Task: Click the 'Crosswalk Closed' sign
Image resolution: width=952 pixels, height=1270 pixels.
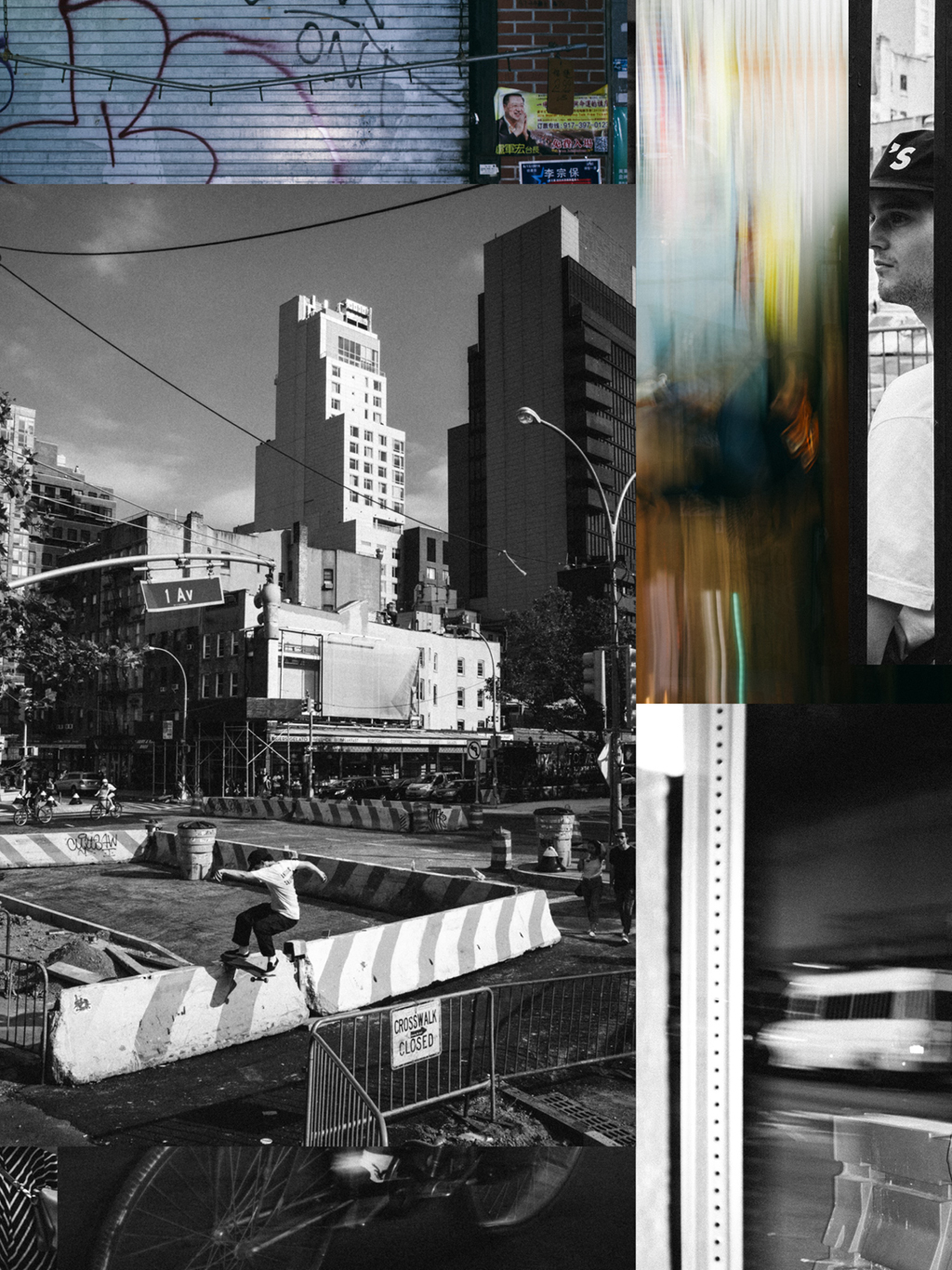Action: tap(416, 1034)
